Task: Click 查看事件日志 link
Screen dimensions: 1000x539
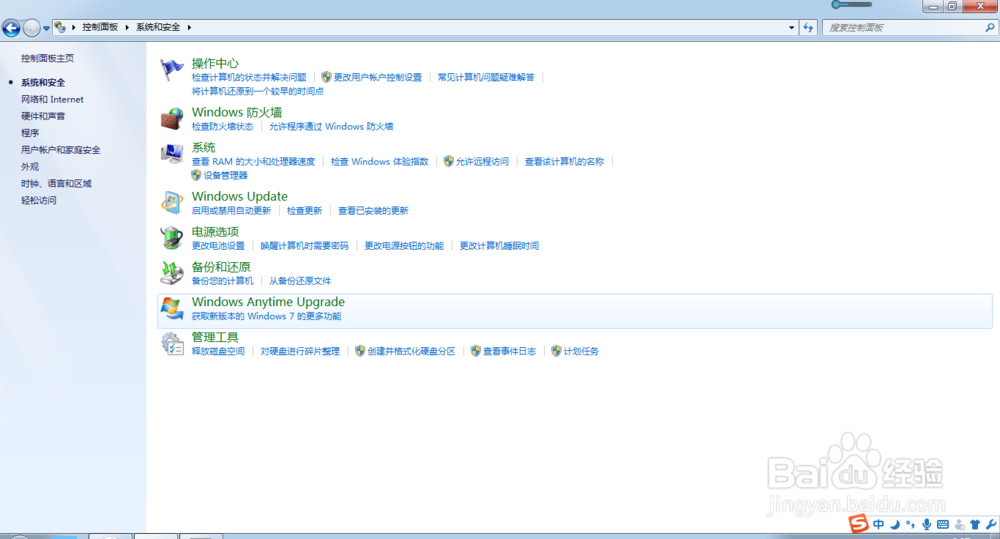Action: pyautogui.click(x=510, y=351)
